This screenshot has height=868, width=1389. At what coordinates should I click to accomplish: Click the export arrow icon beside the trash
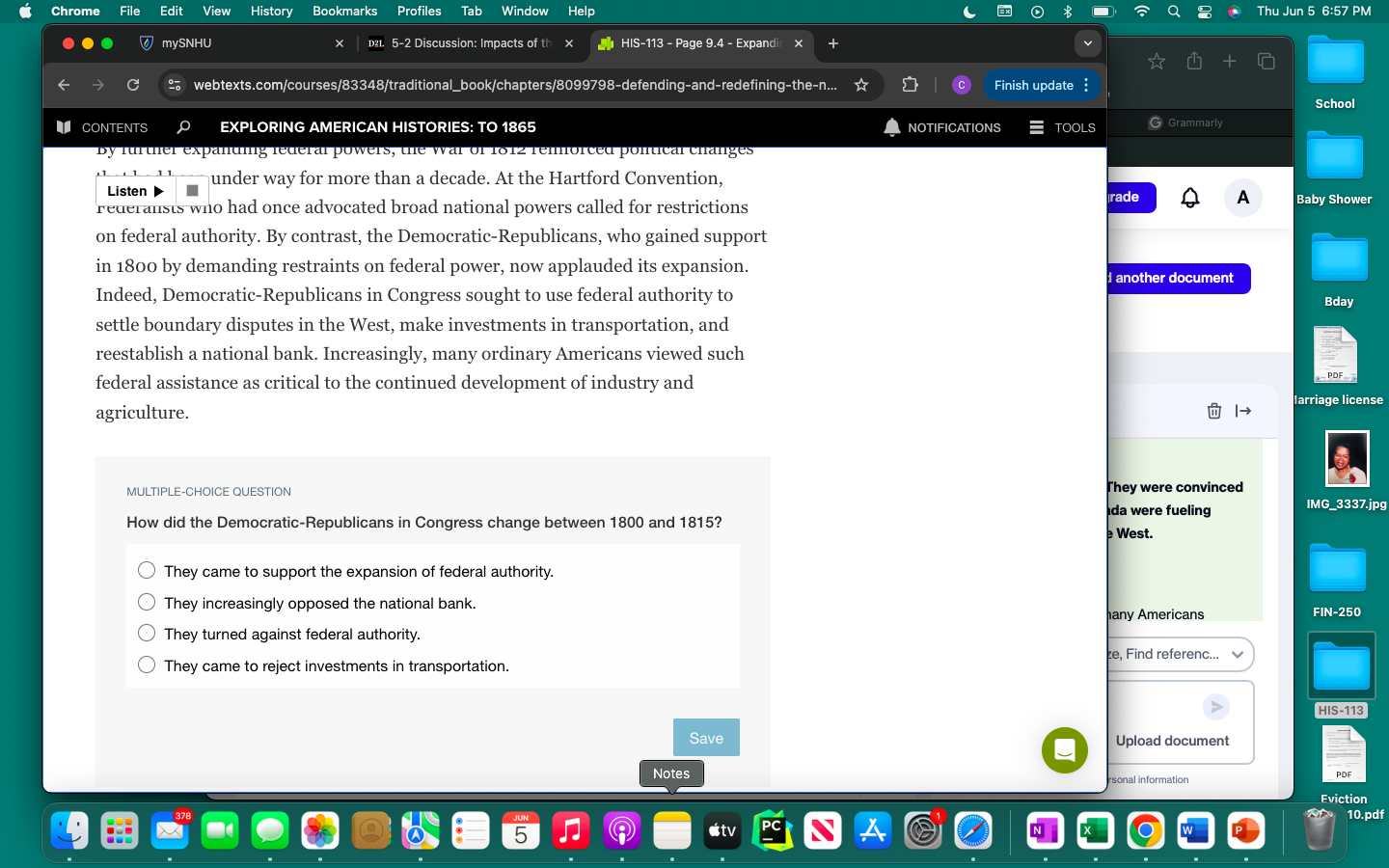(x=1243, y=410)
